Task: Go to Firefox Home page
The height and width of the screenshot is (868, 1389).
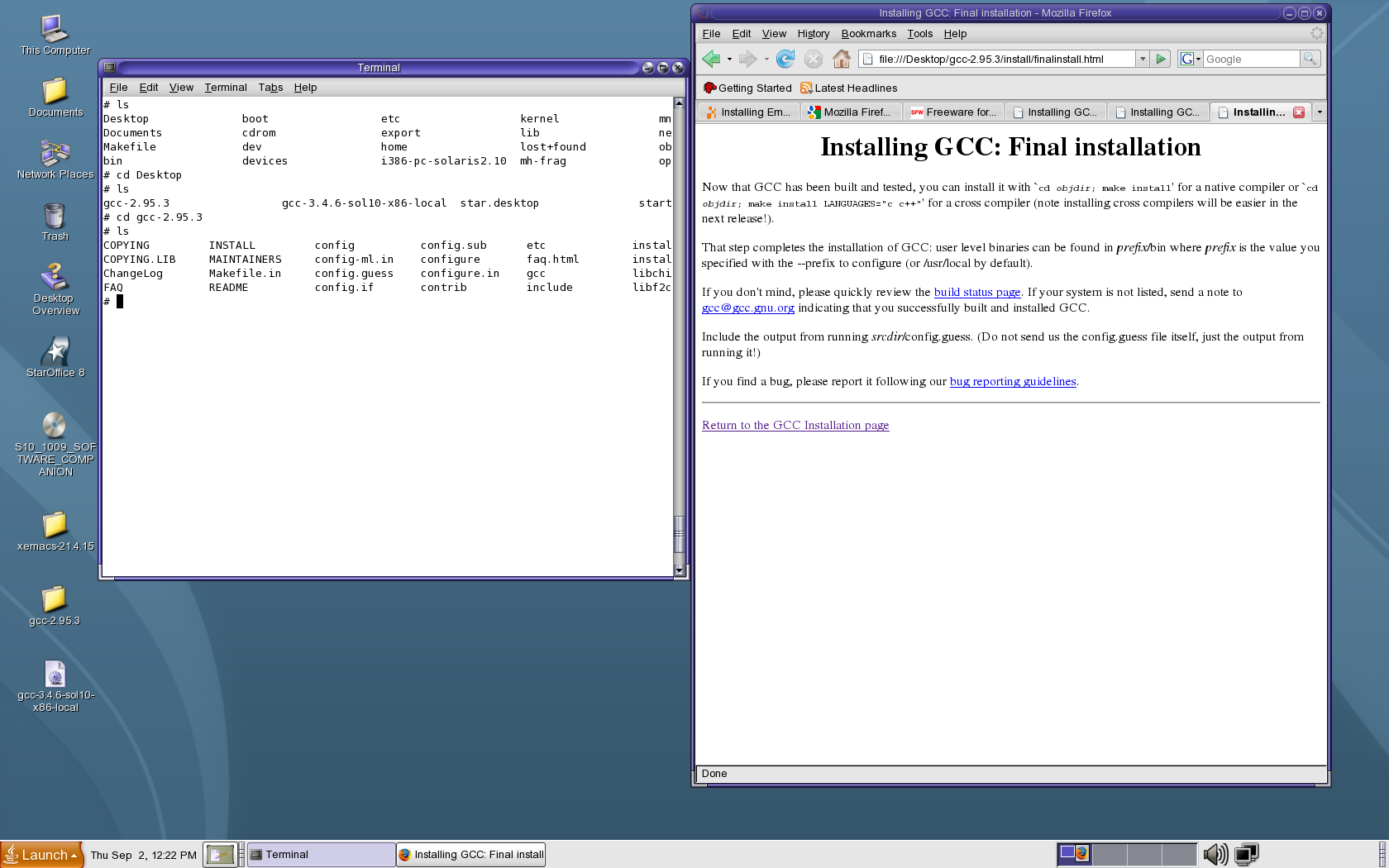Action: click(x=842, y=59)
